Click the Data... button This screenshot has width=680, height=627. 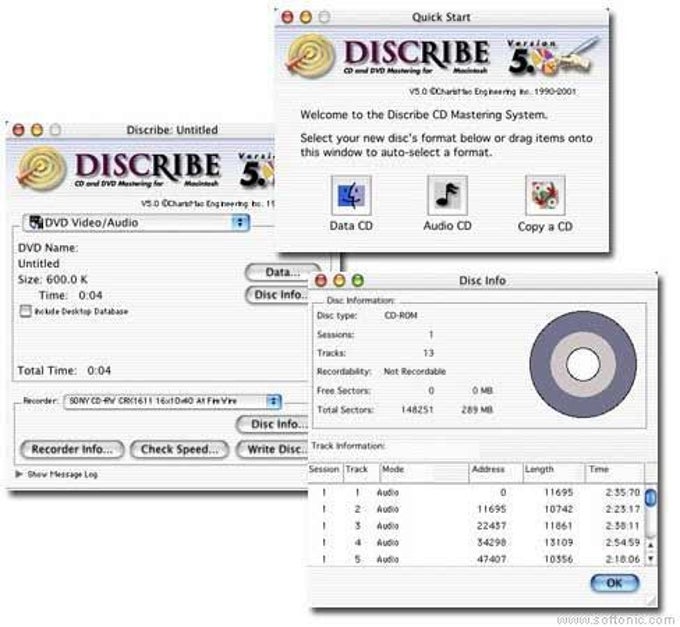click(282, 272)
